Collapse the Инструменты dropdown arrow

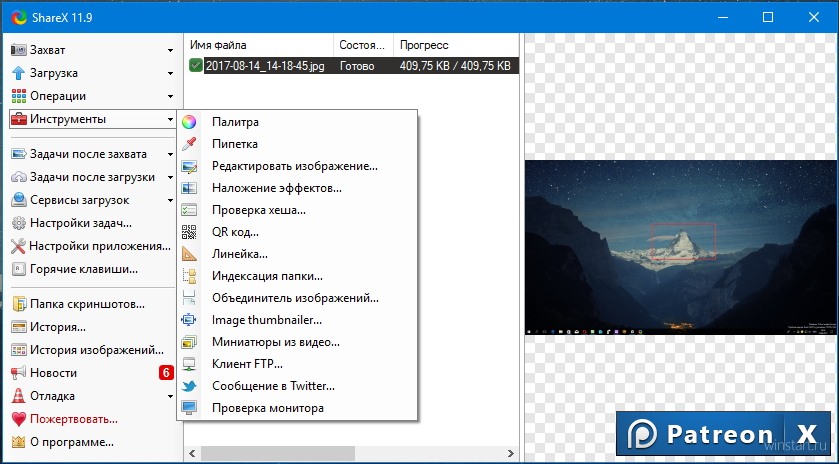coord(170,119)
